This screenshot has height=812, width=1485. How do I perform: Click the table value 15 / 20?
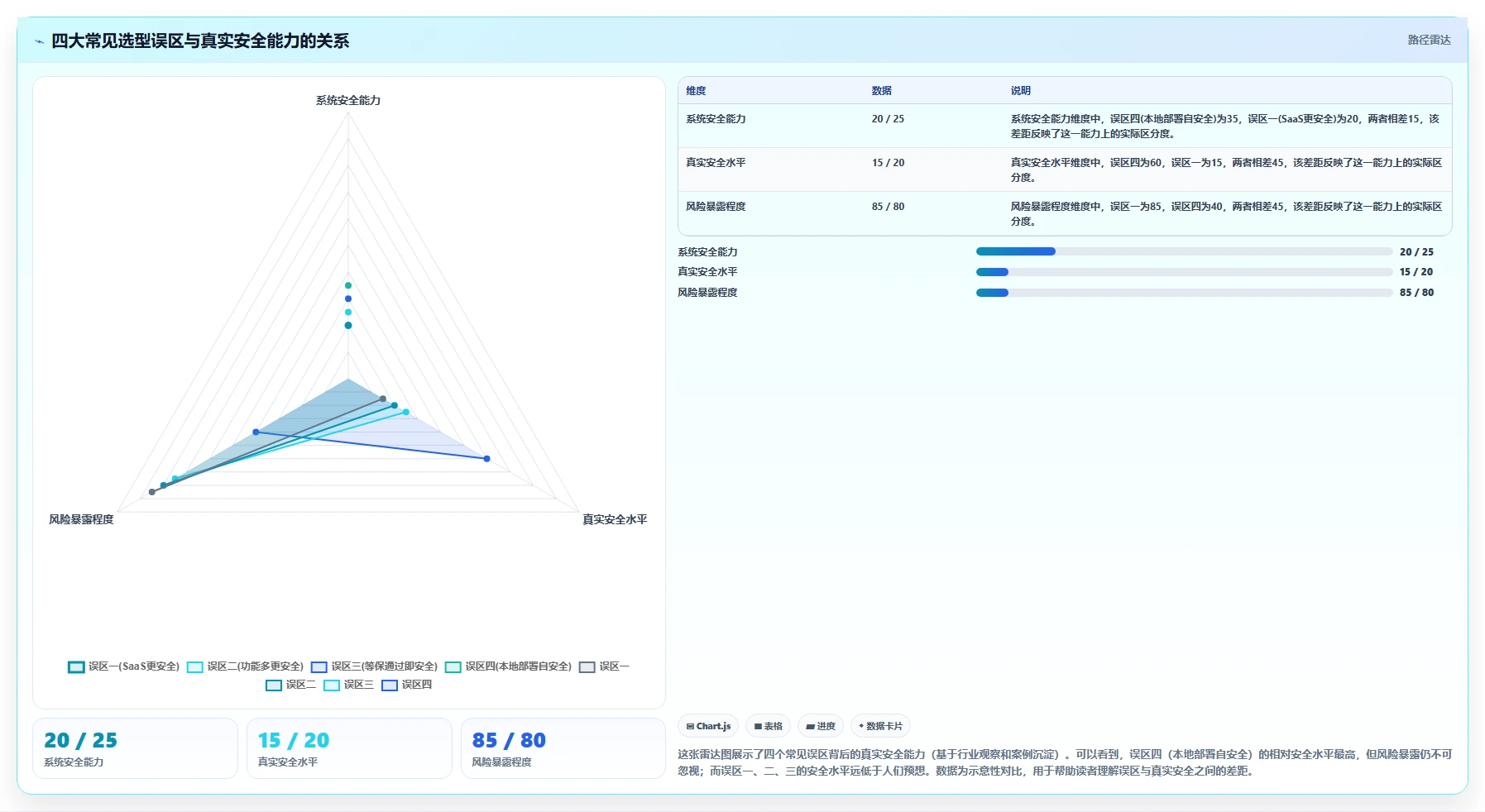pyautogui.click(x=888, y=163)
